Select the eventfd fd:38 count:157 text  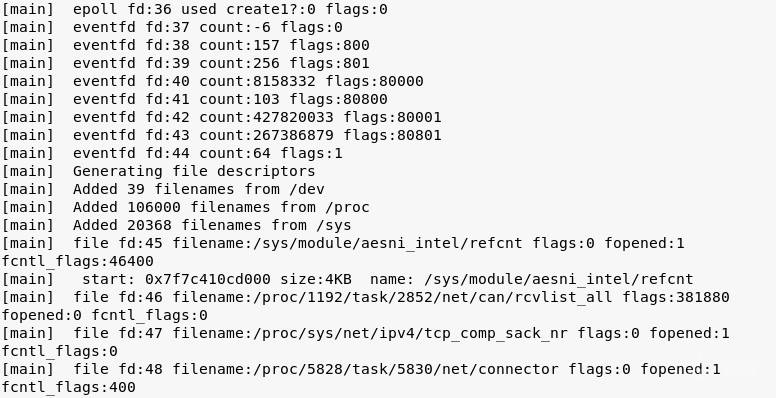point(176,45)
